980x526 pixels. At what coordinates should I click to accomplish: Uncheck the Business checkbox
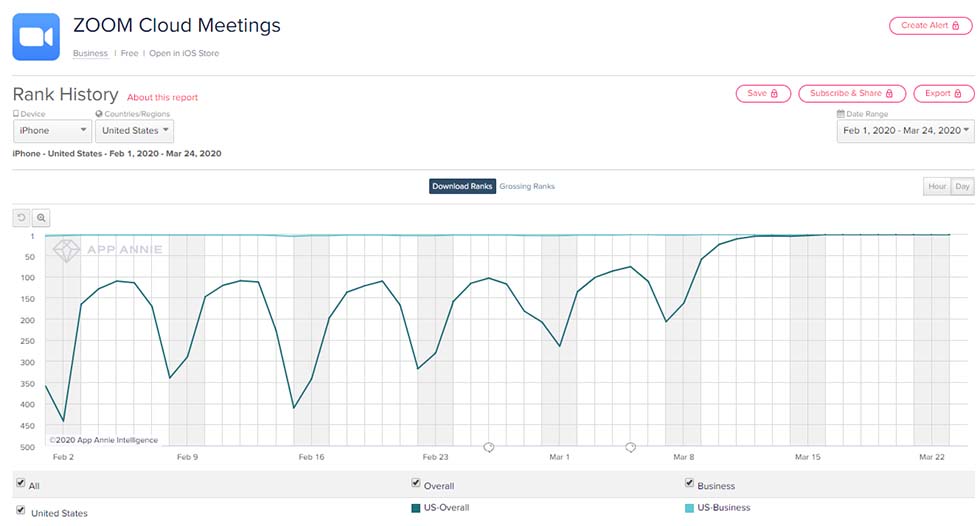coord(689,483)
